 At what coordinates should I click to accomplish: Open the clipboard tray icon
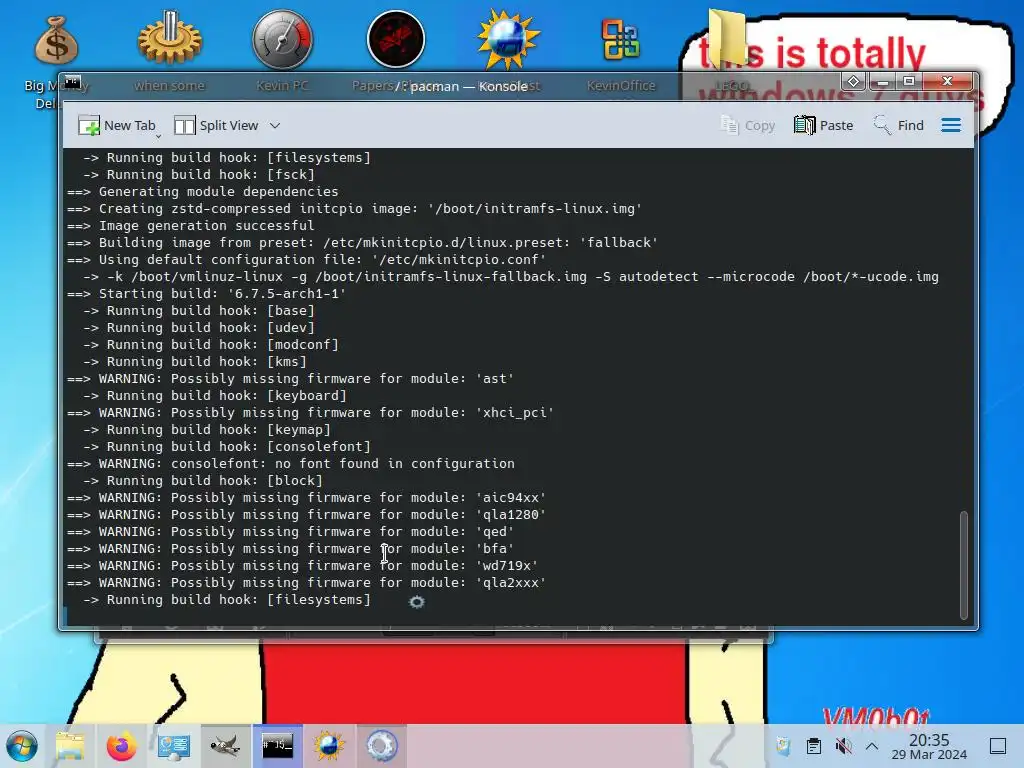814,746
